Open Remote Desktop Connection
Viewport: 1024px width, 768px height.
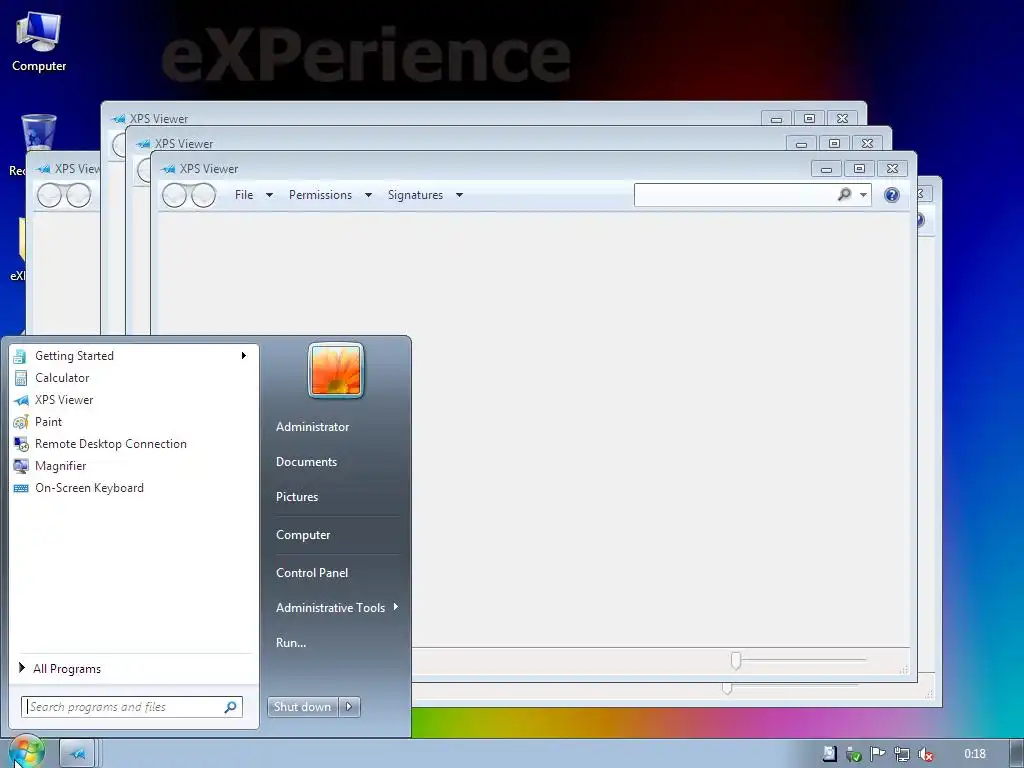pos(133,444)
